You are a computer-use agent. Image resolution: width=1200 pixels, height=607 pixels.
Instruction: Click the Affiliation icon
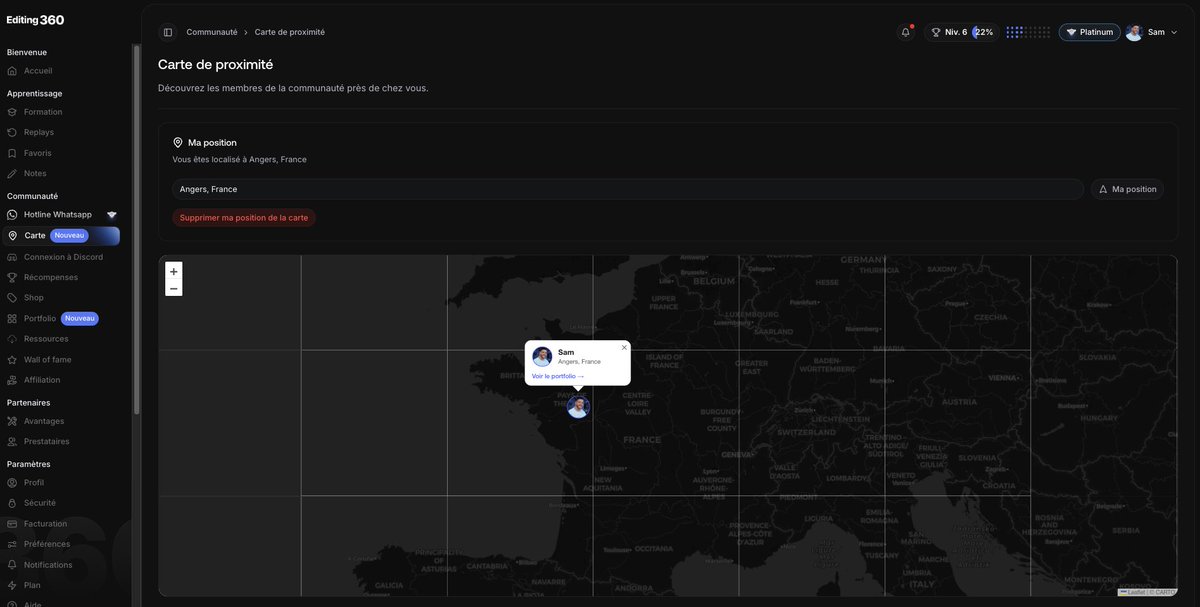tap(12, 380)
